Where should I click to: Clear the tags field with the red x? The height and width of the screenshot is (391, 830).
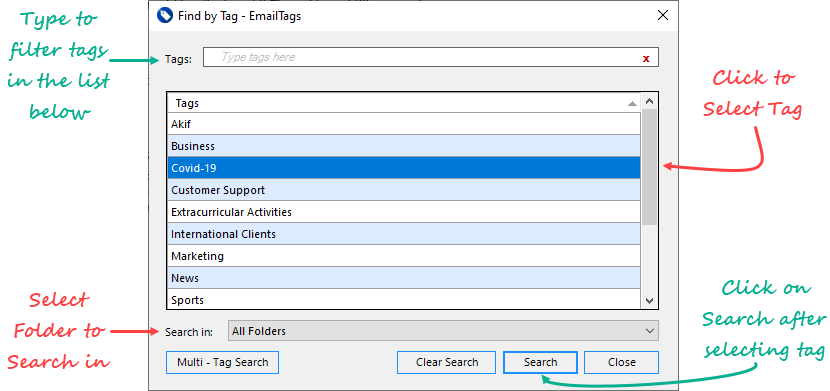coord(646,59)
